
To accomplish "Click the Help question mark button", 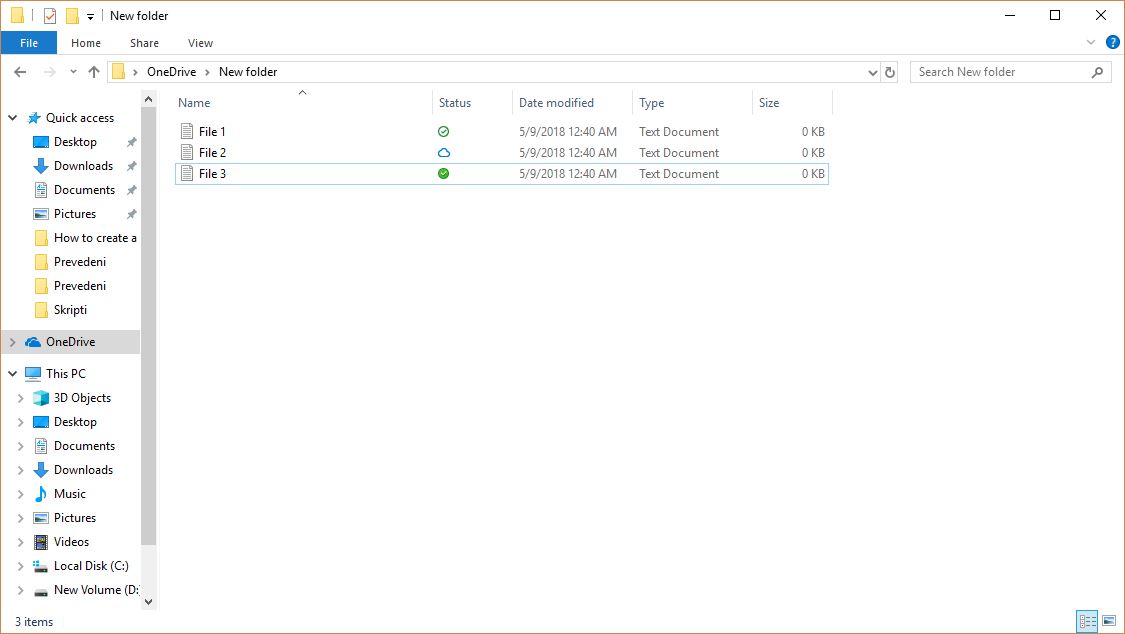I will (1113, 42).
